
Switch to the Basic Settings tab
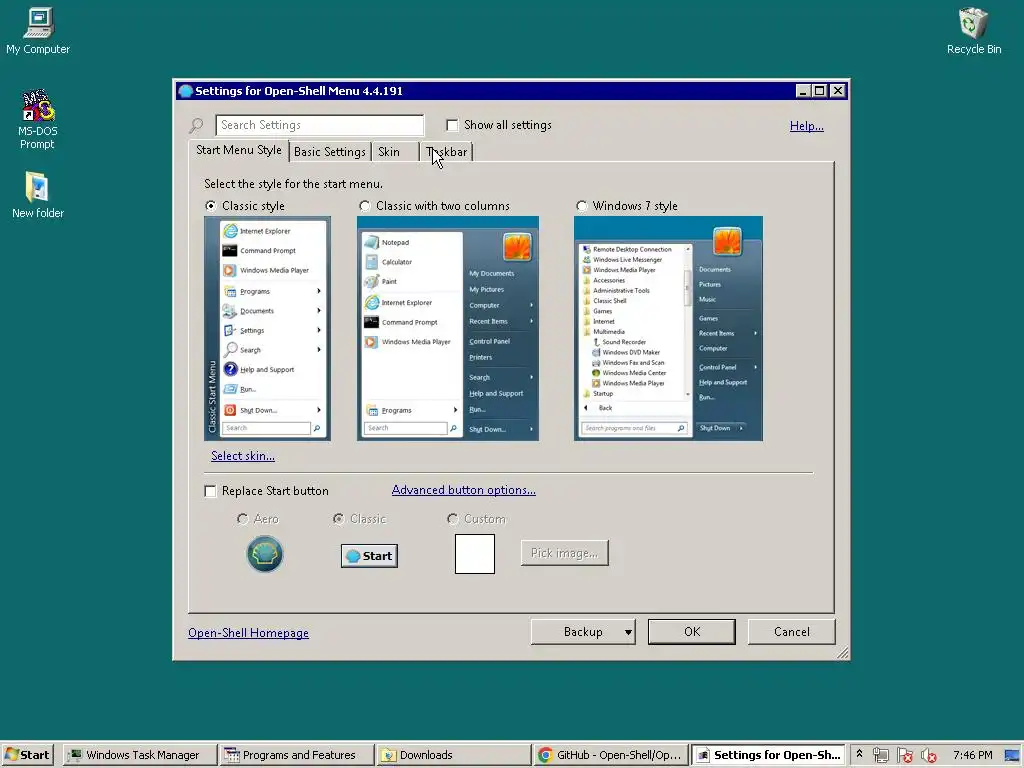point(330,152)
